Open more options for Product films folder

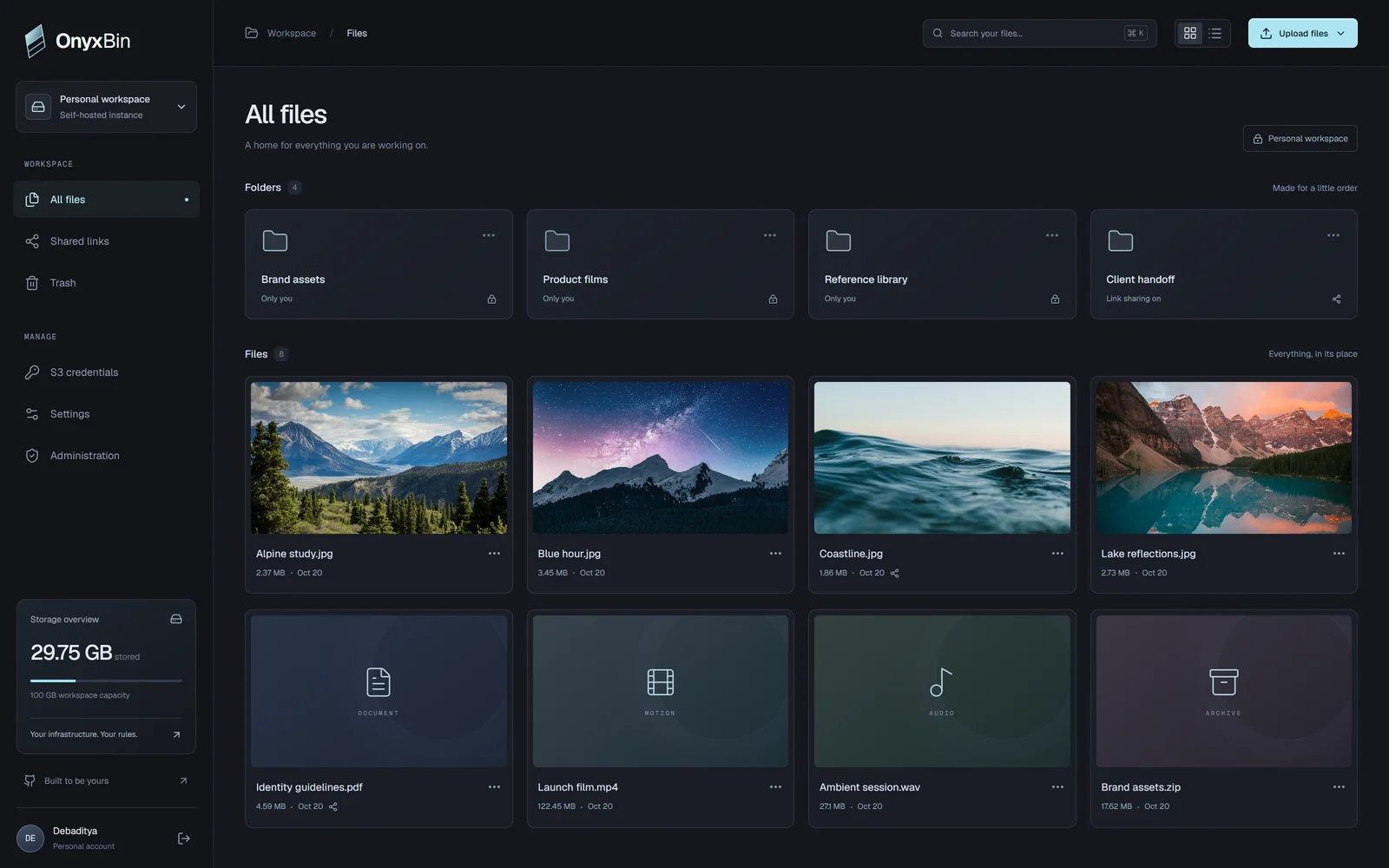(x=770, y=235)
